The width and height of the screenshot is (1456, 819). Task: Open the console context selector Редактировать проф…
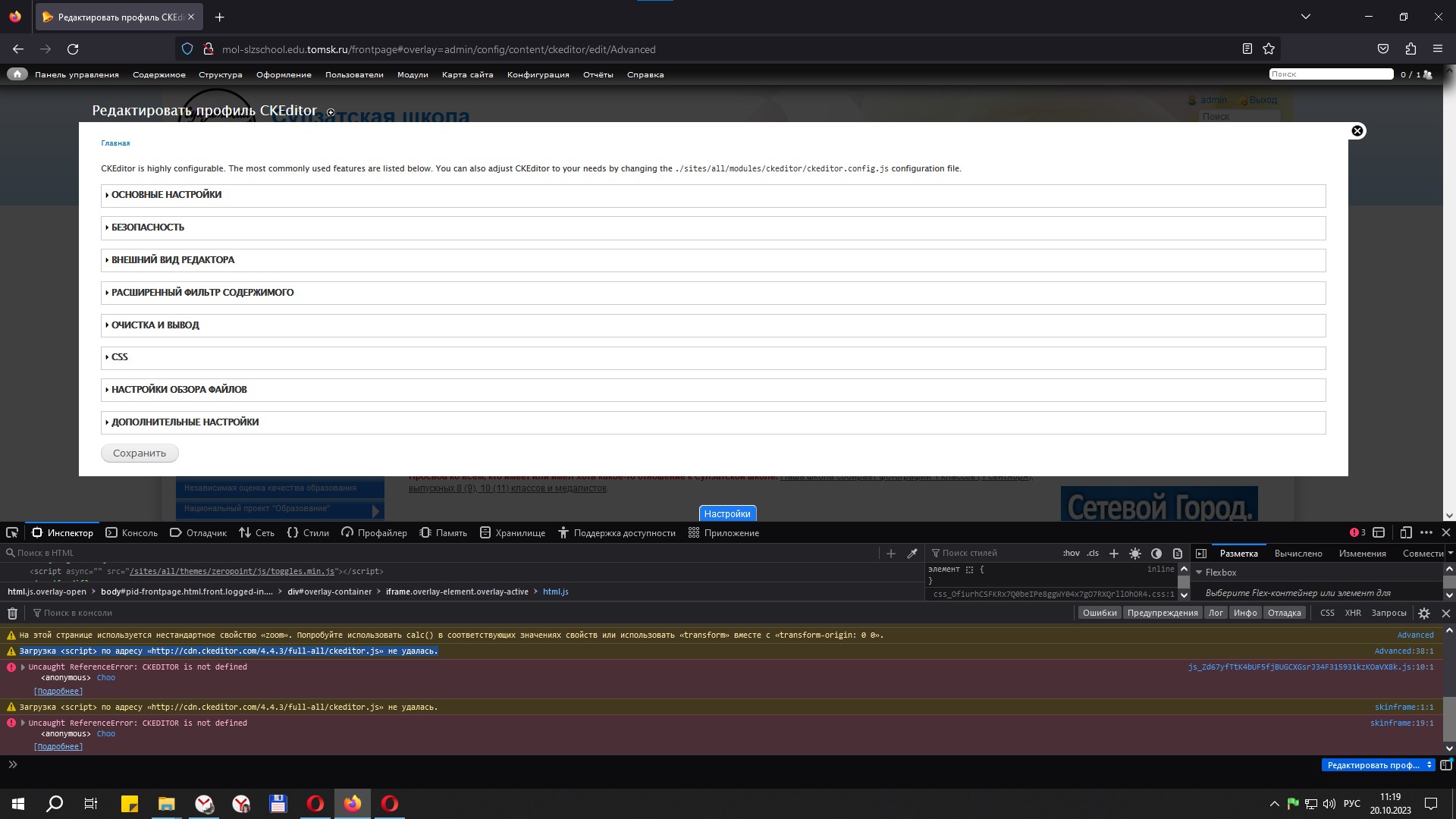click(x=1379, y=765)
